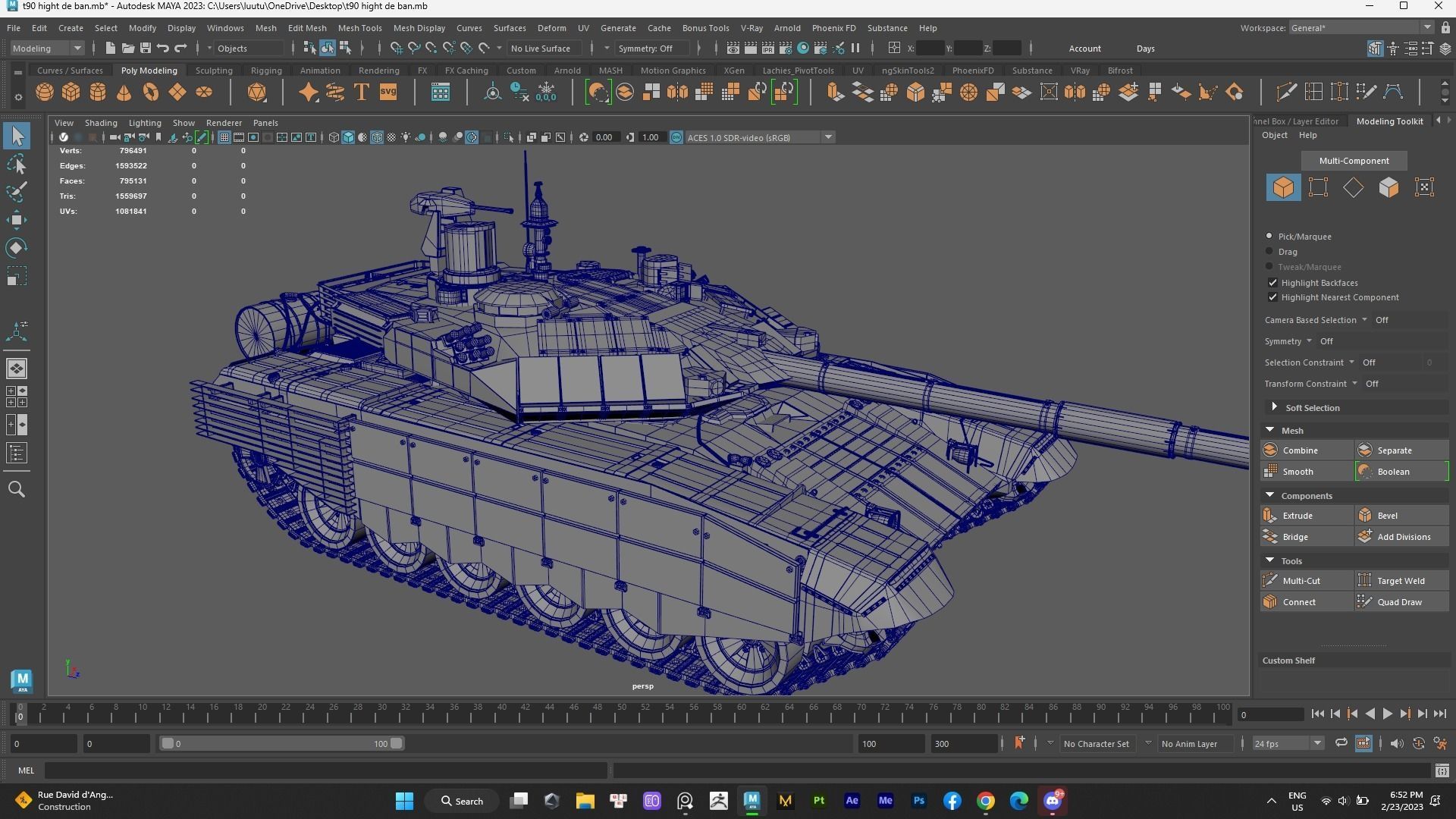
Task: Create a polygon cube from shelf
Action: click(71, 93)
